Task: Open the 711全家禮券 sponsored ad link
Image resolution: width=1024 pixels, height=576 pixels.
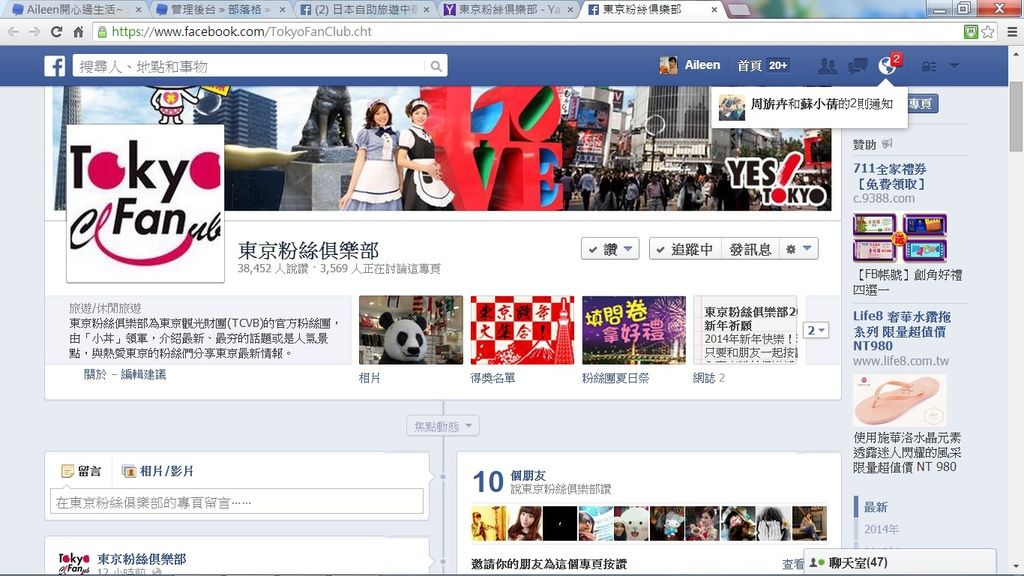Action: (889, 176)
